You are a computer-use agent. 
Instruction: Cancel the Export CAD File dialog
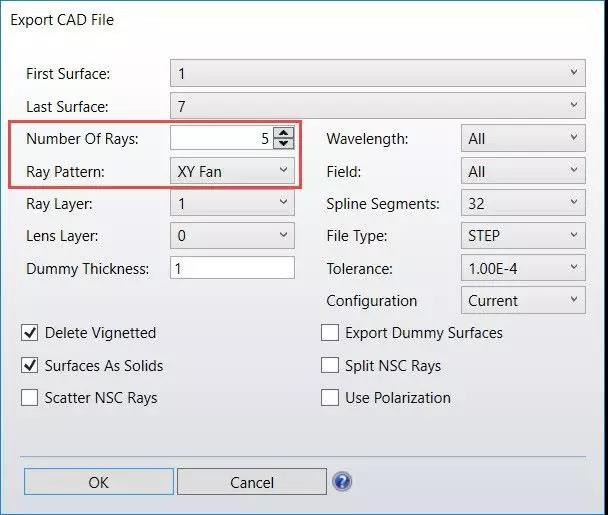252,482
